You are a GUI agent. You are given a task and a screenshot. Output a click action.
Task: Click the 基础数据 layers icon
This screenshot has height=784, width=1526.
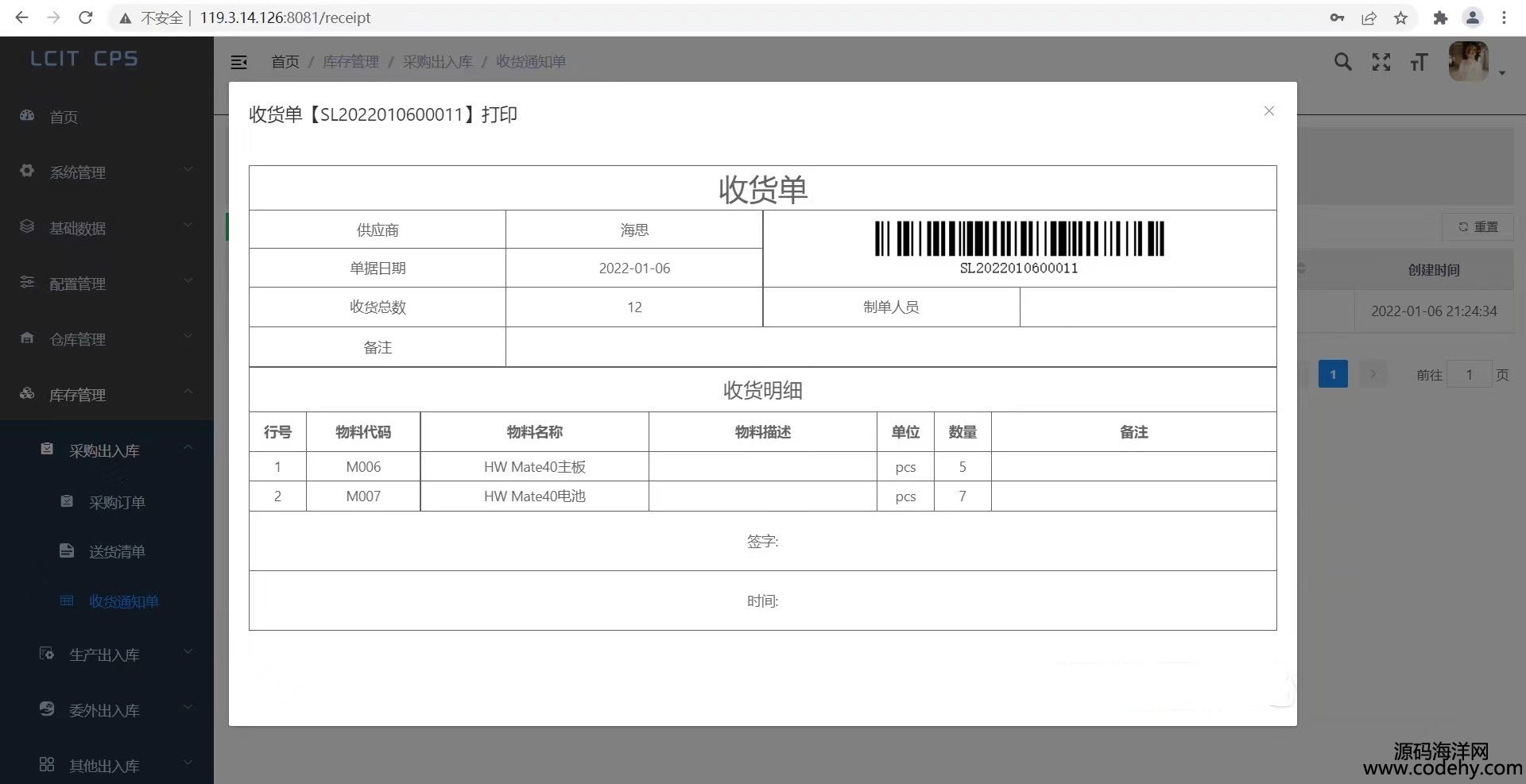click(27, 226)
